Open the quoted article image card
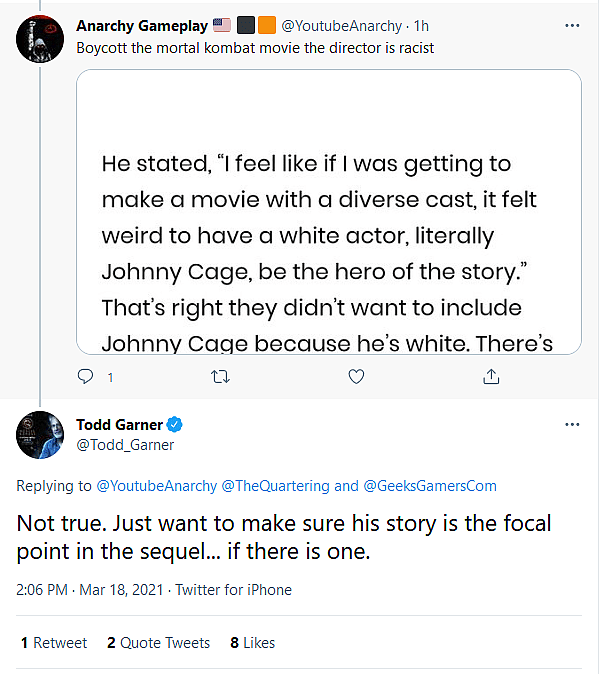Viewport: 604px width, 674px height. coord(328,210)
